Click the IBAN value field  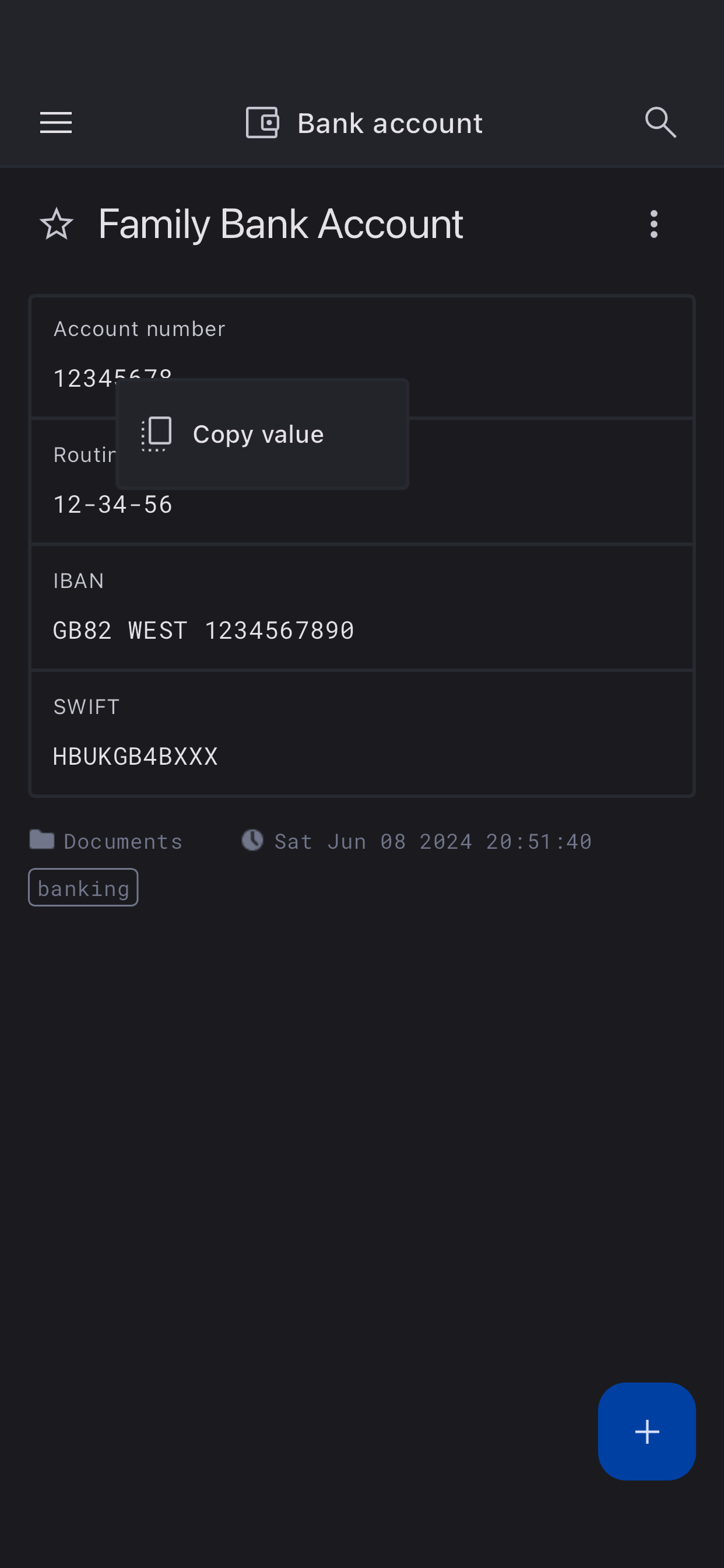(x=203, y=631)
